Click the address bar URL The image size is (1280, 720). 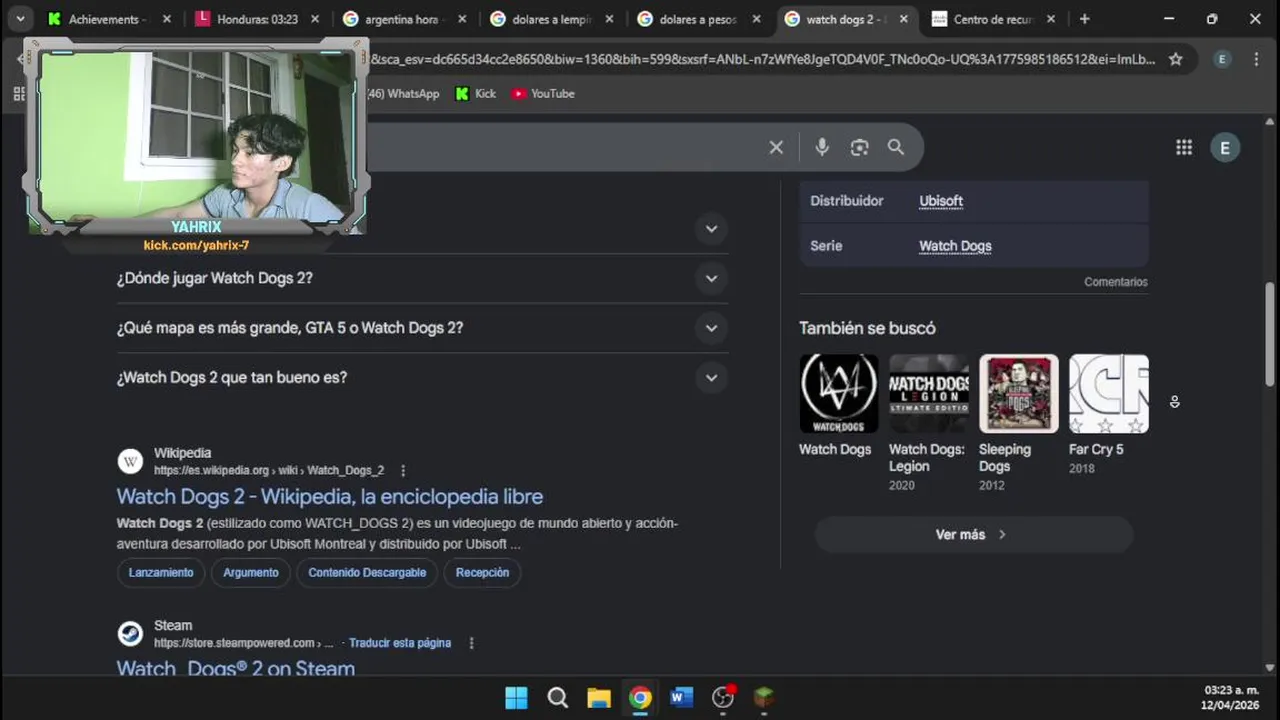tap(762, 59)
